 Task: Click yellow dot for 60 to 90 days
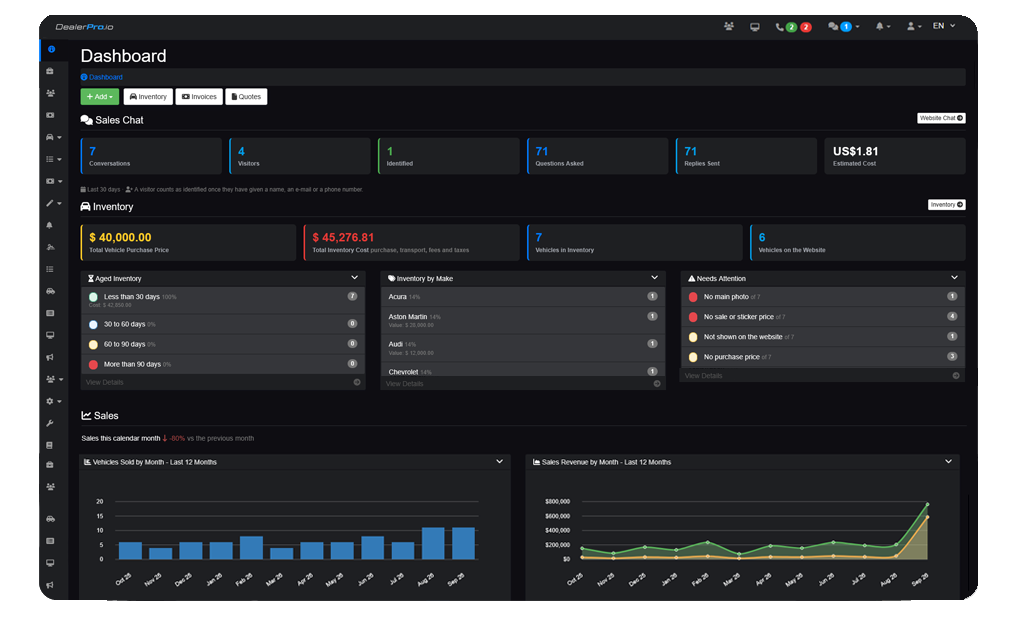[93, 345]
